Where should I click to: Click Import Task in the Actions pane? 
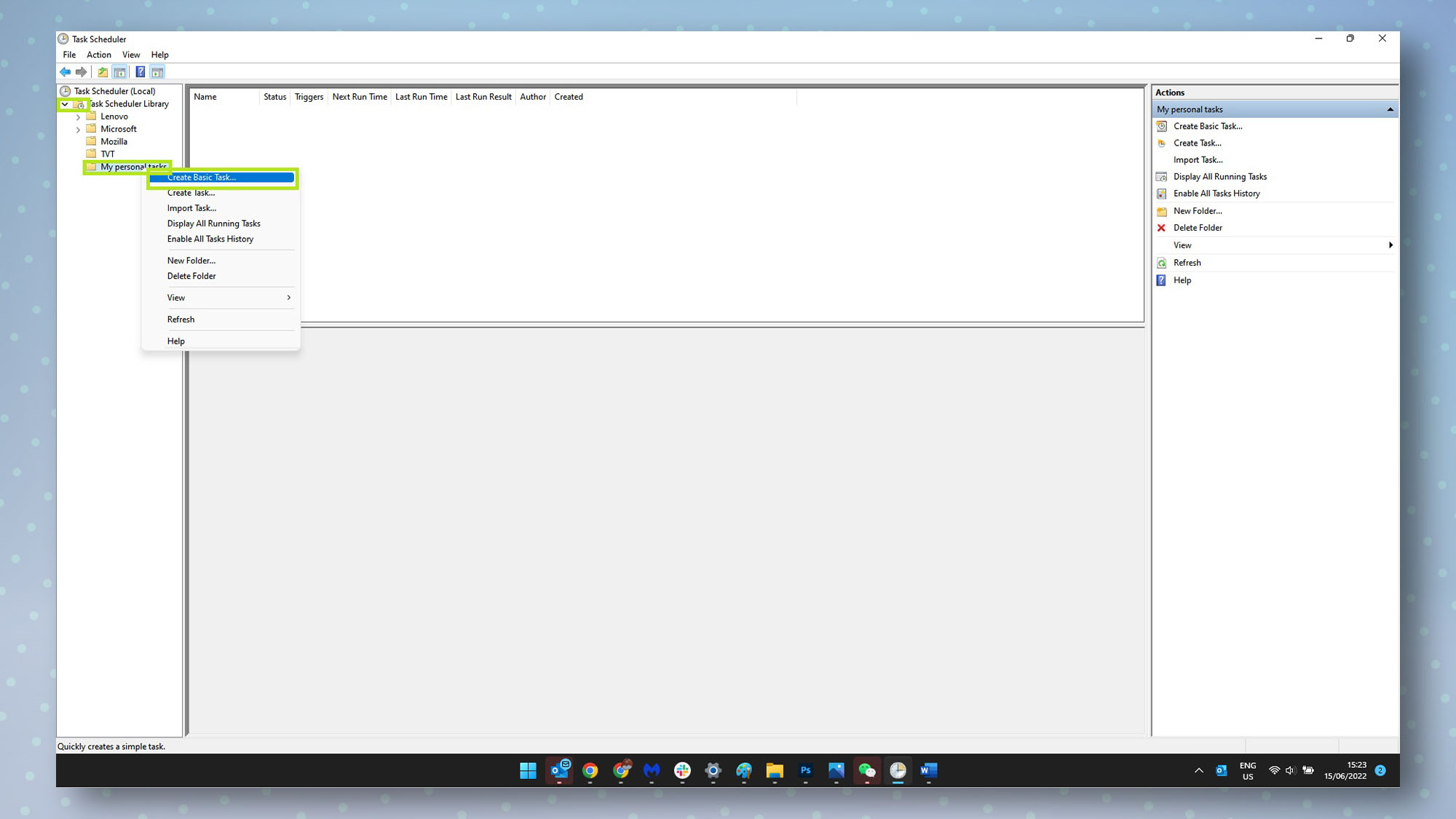point(1198,160)
